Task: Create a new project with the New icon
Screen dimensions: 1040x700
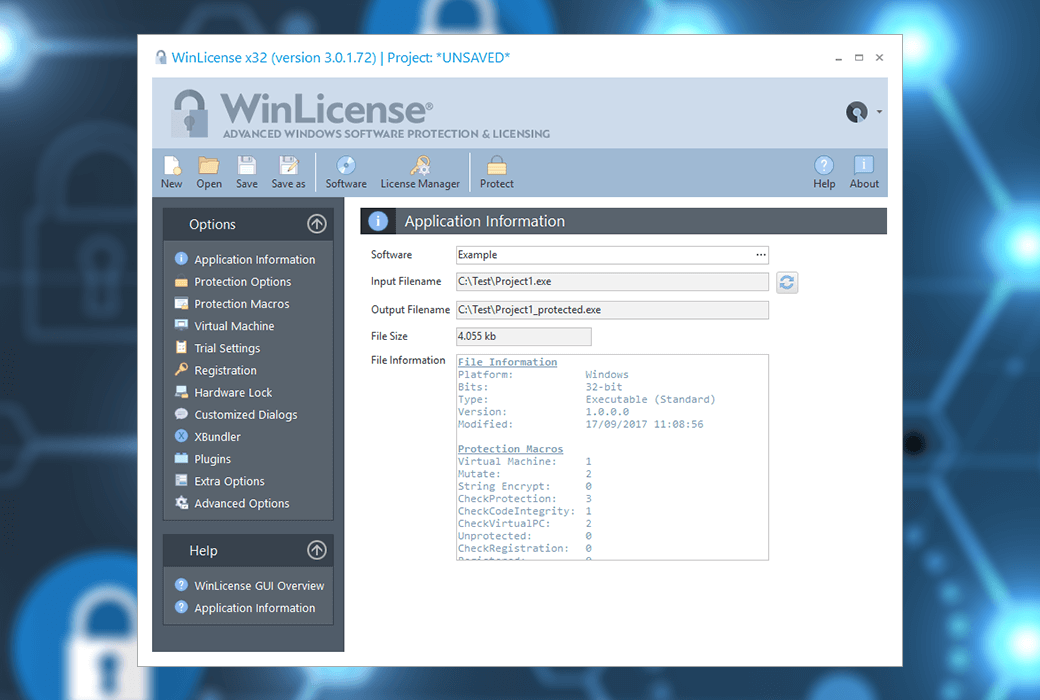Action: pyautogui.click(x=171, y=171)
